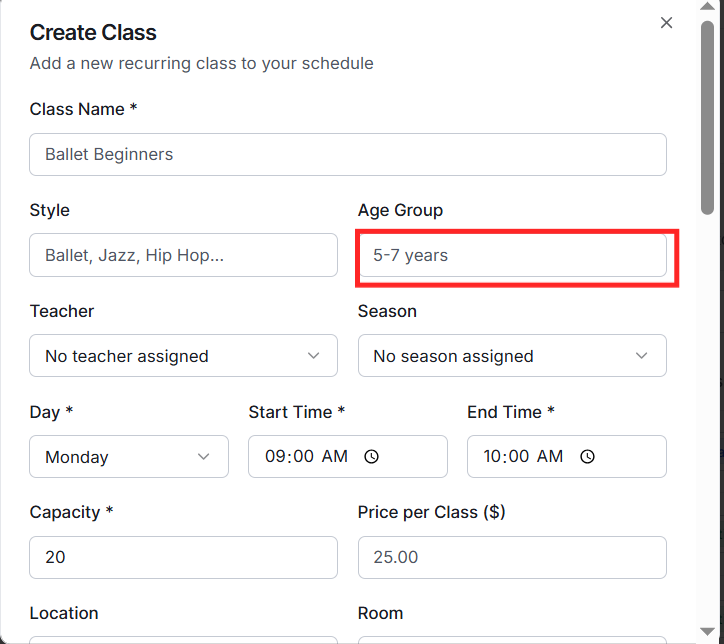Click the Capacity field showing 20

pyautogui.click(x=184, y=557)
